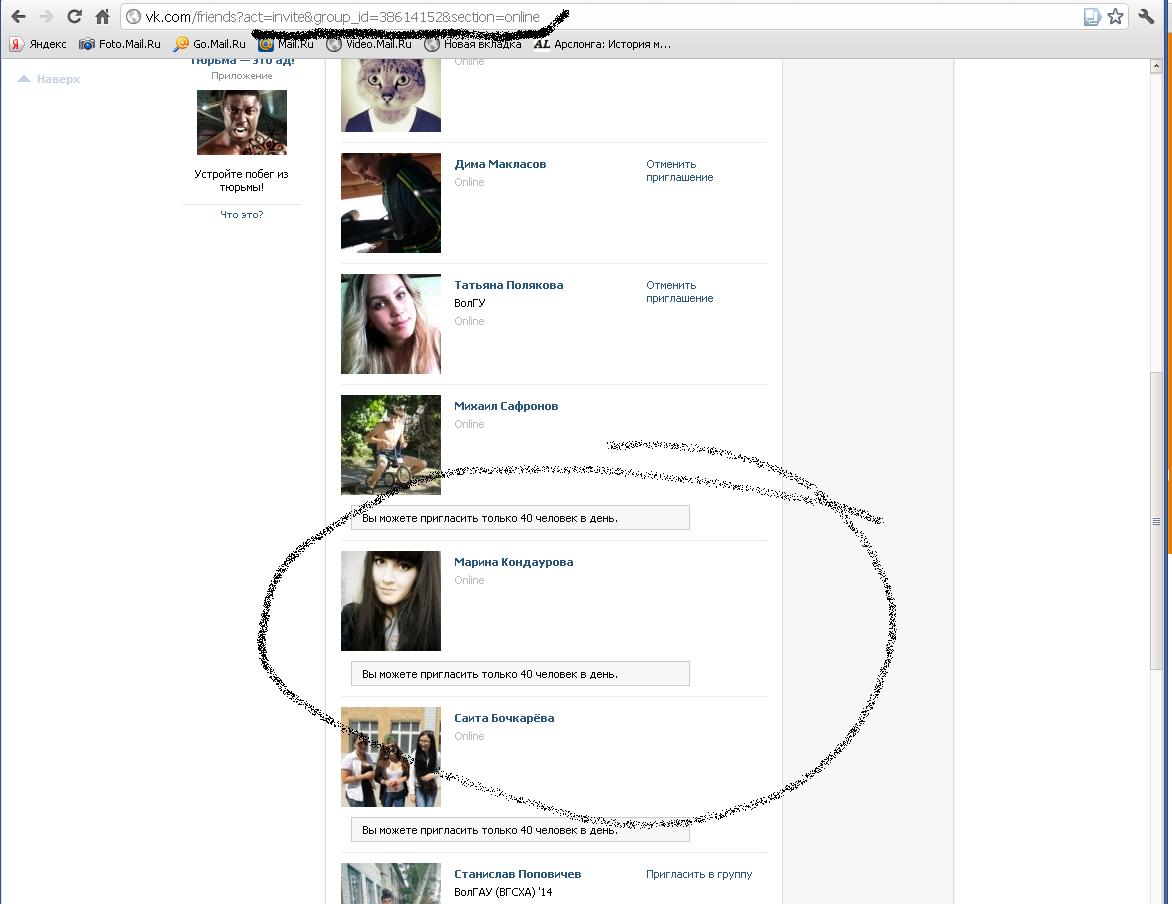This screenshot has width=1172, height=904.
Task: Open the Арслонга: История bookmark
Action: click(602, 44)
